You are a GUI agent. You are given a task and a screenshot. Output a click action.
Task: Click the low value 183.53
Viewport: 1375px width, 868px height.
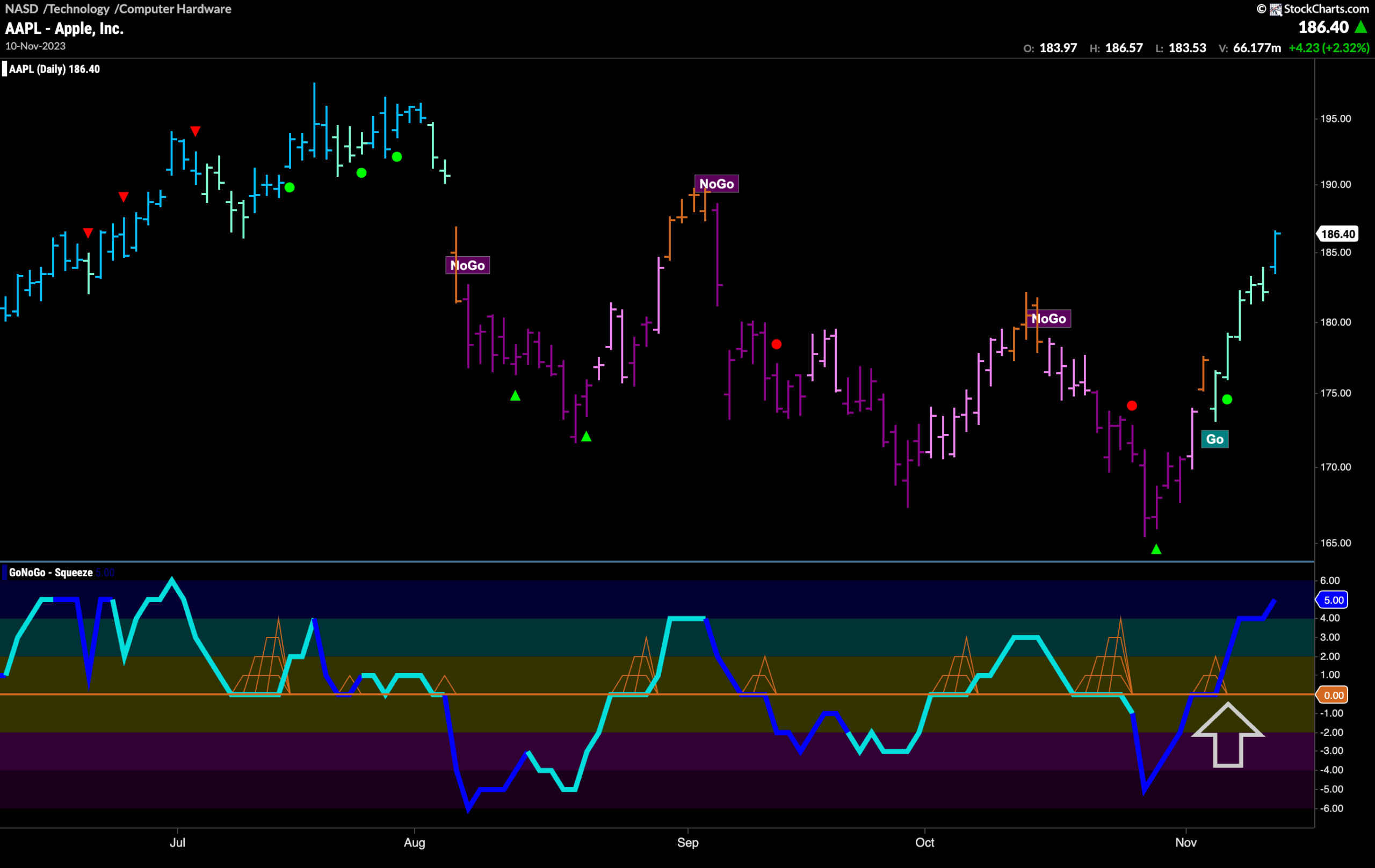tap(1188, 48)
